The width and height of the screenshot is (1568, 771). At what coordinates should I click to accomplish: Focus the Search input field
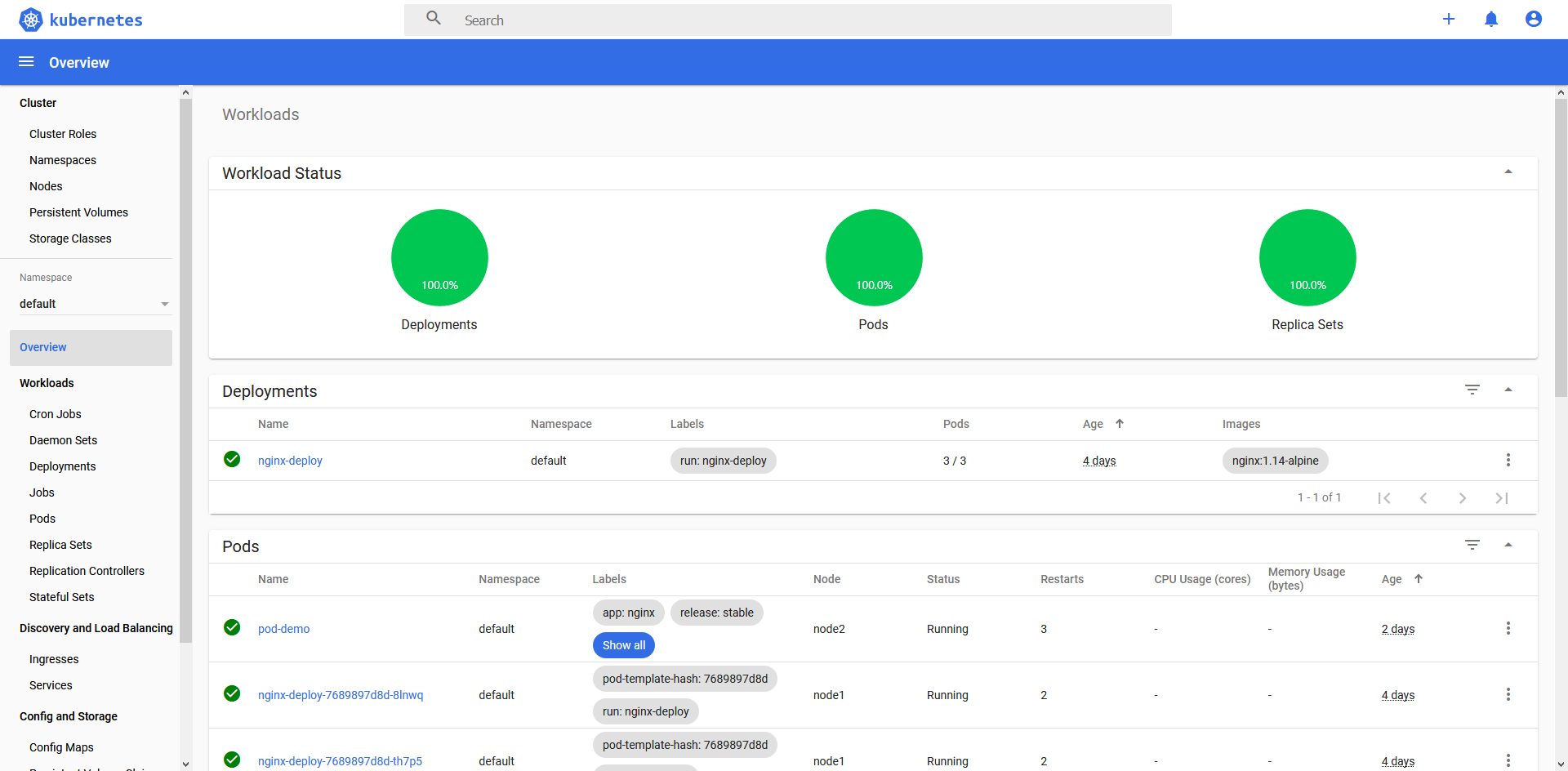click(x=788, y=20)
